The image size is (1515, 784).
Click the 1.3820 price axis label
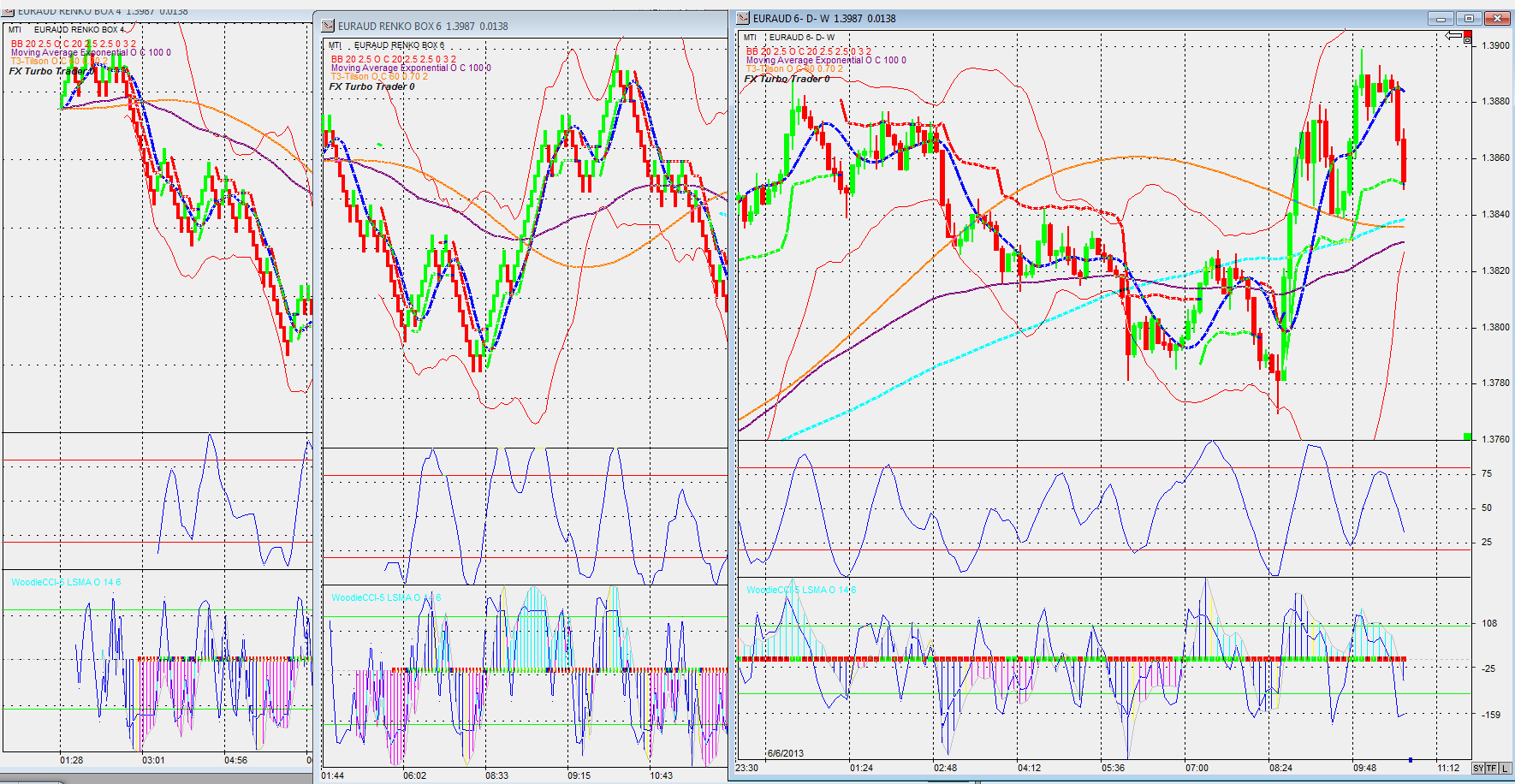tap(1496, 271)
